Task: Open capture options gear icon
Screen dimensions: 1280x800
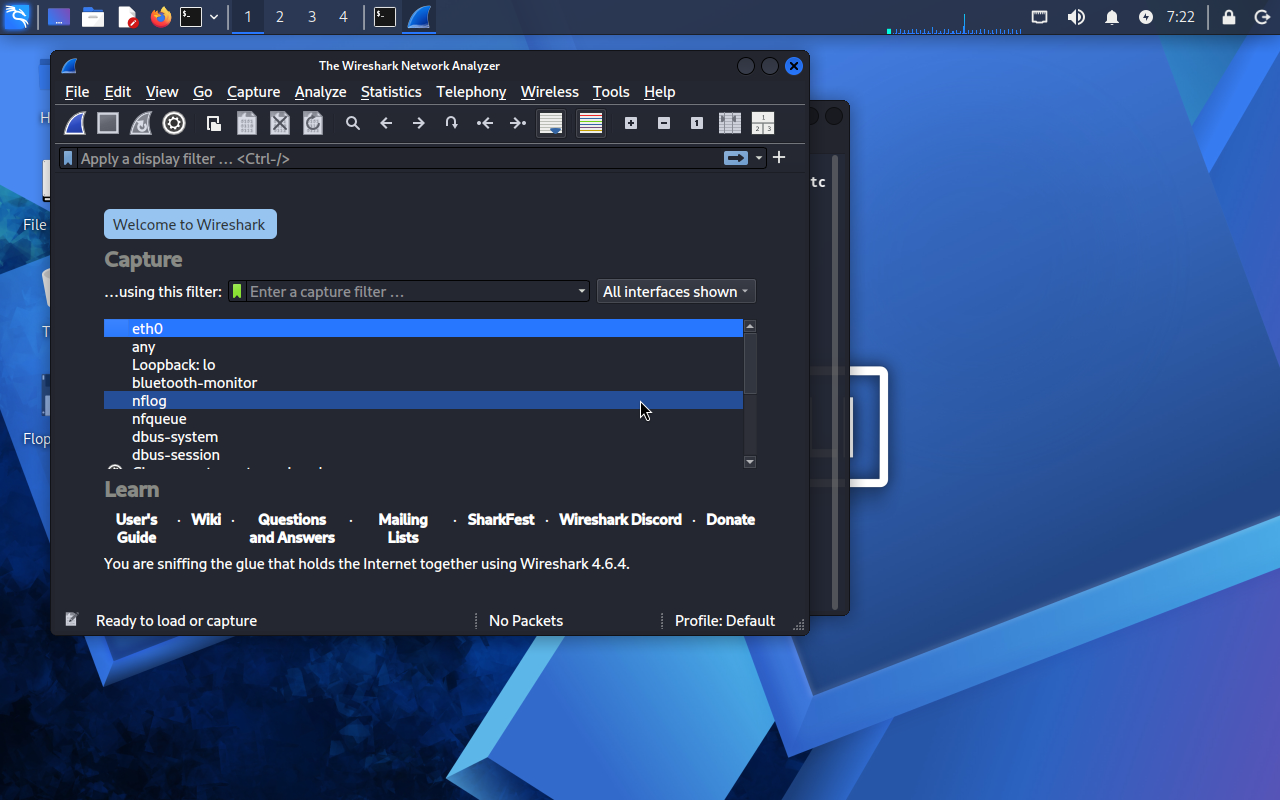Action: coord(174,123)
